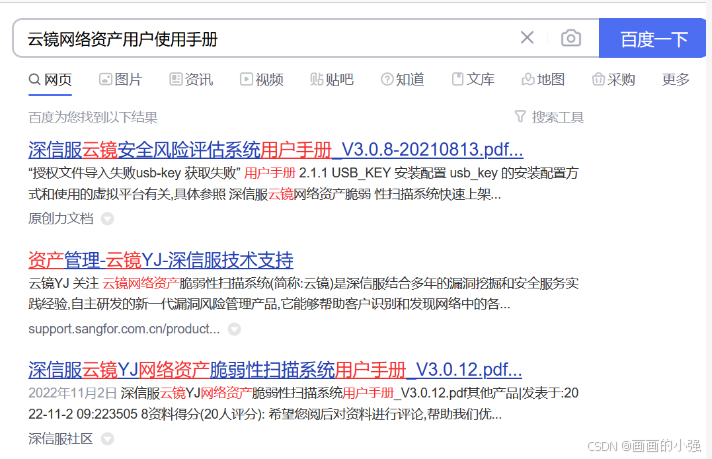Open image search via the camera icon

coord(571,38)
